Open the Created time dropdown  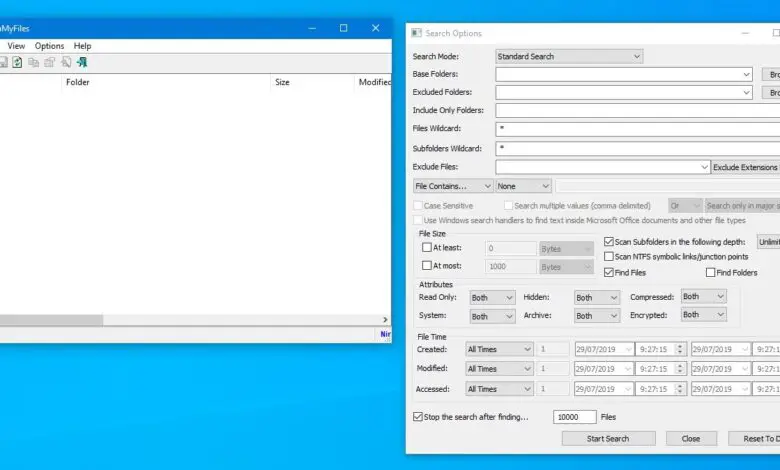[x=499, y=349]
